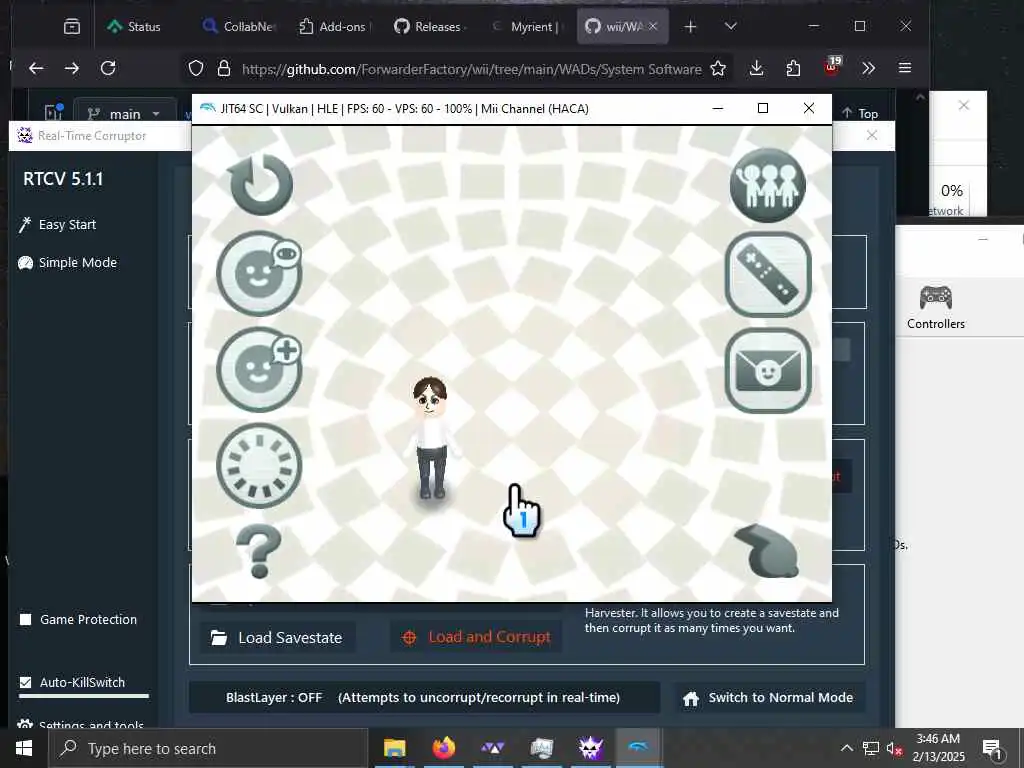This screenshot has height=768, width=1024.
Task: Click the Send Mii envelope icon
Action: (x=768, y=370)
